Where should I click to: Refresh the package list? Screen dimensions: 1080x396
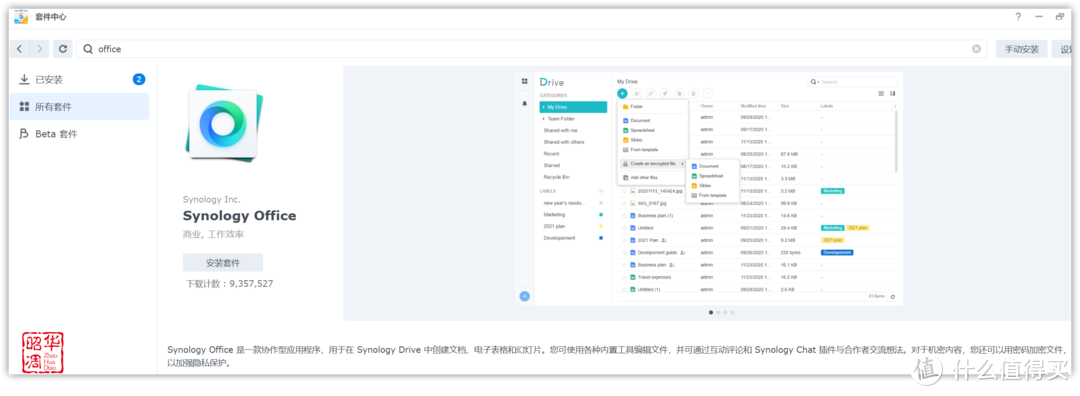(63, 49)
